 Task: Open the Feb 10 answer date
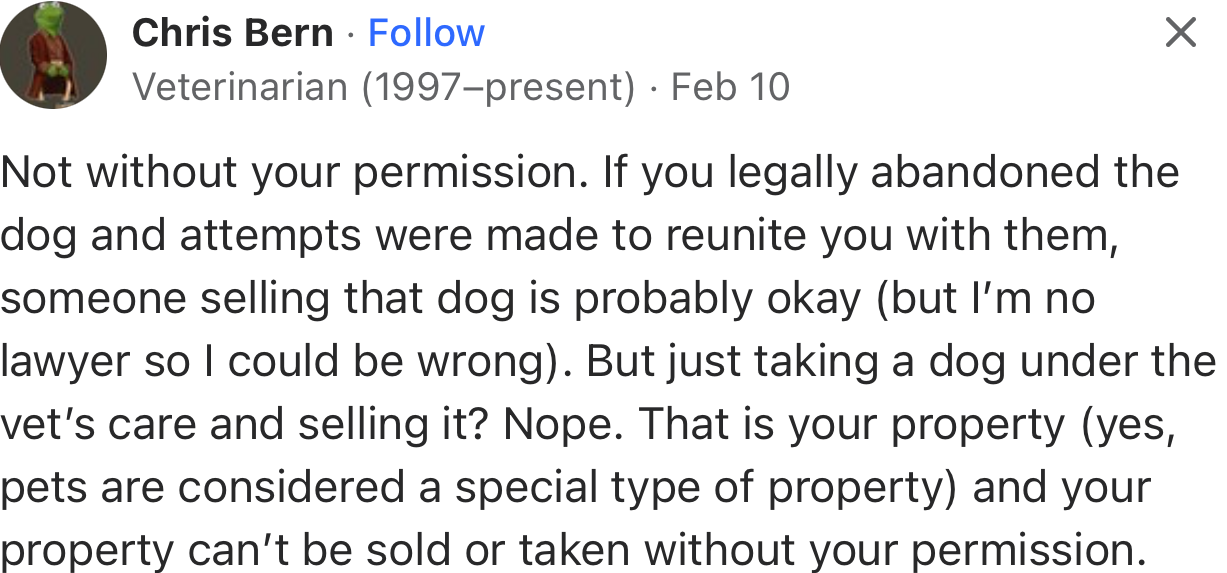[730, 88]
